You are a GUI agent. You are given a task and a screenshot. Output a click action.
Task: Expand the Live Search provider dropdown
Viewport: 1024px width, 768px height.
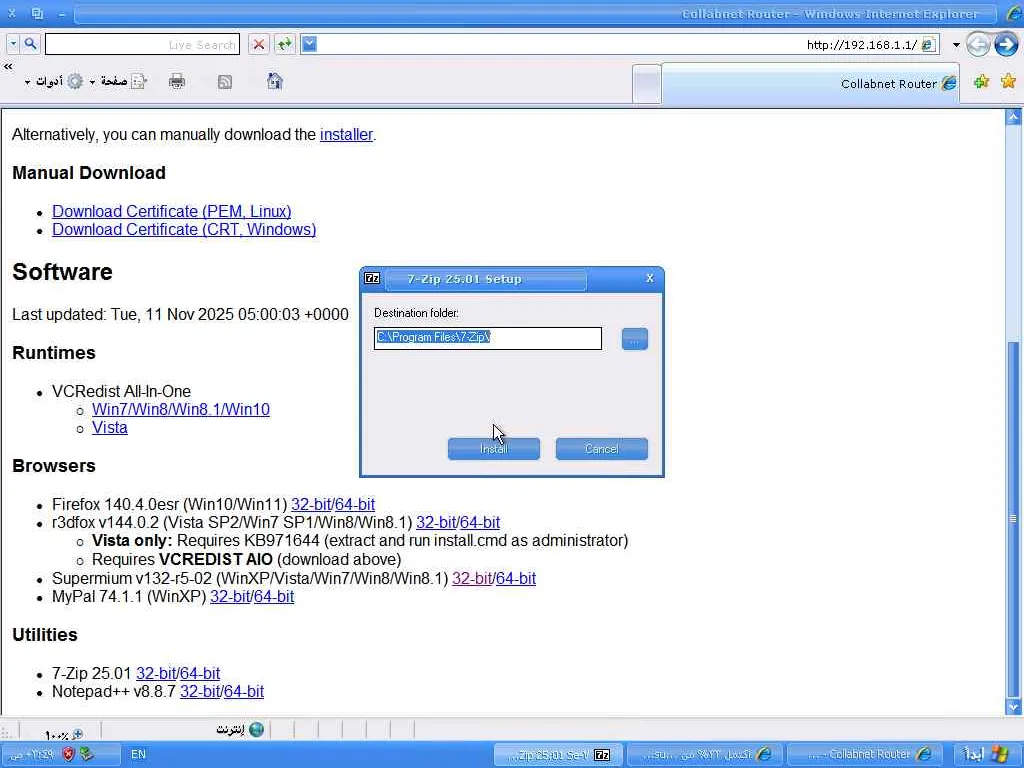pyautogui.click(x=13, y=44)
